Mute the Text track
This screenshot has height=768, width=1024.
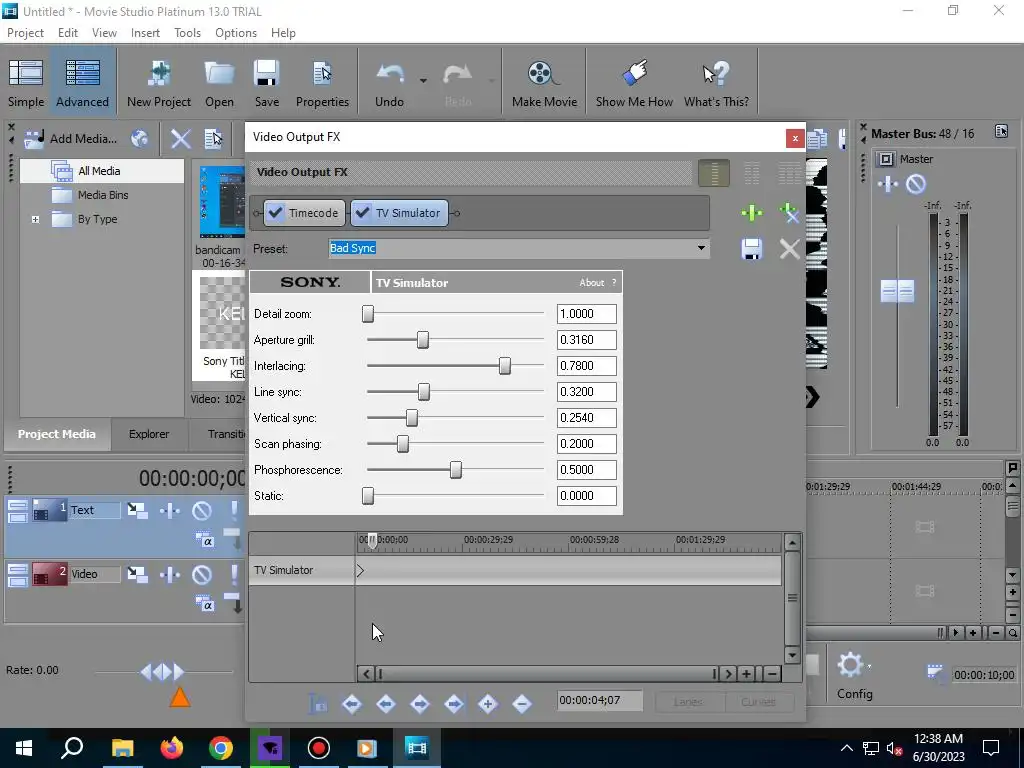(202, 510)
